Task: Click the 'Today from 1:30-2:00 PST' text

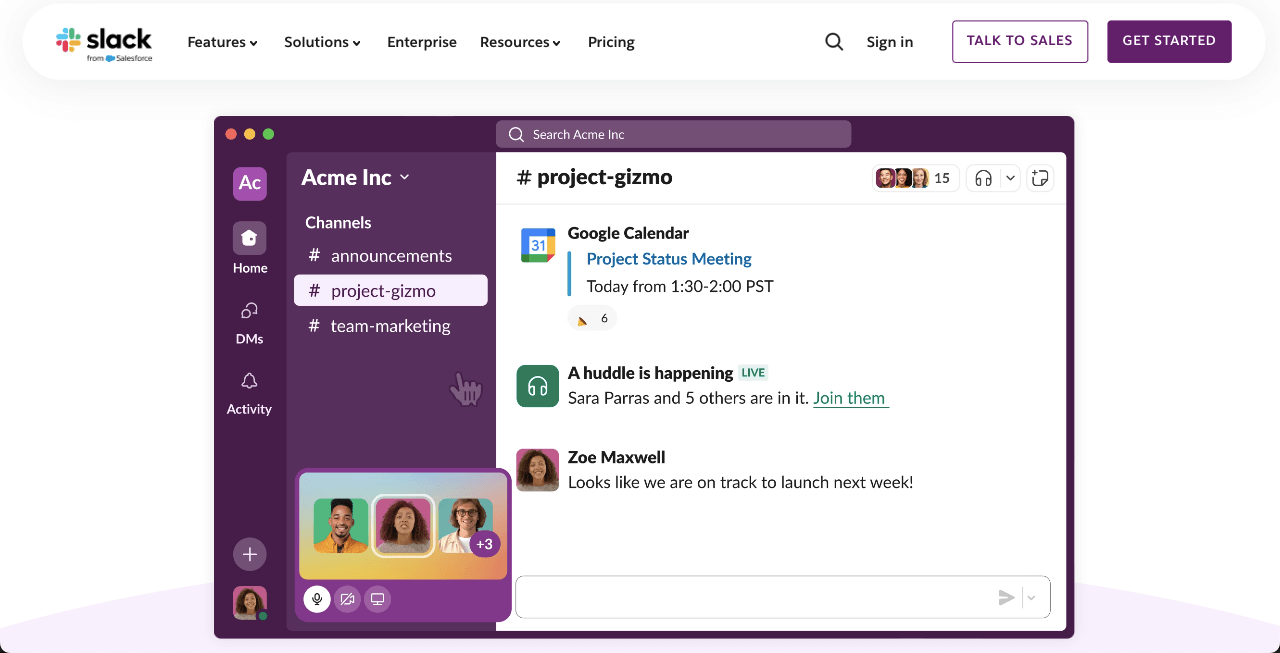Action: [680, 286]
